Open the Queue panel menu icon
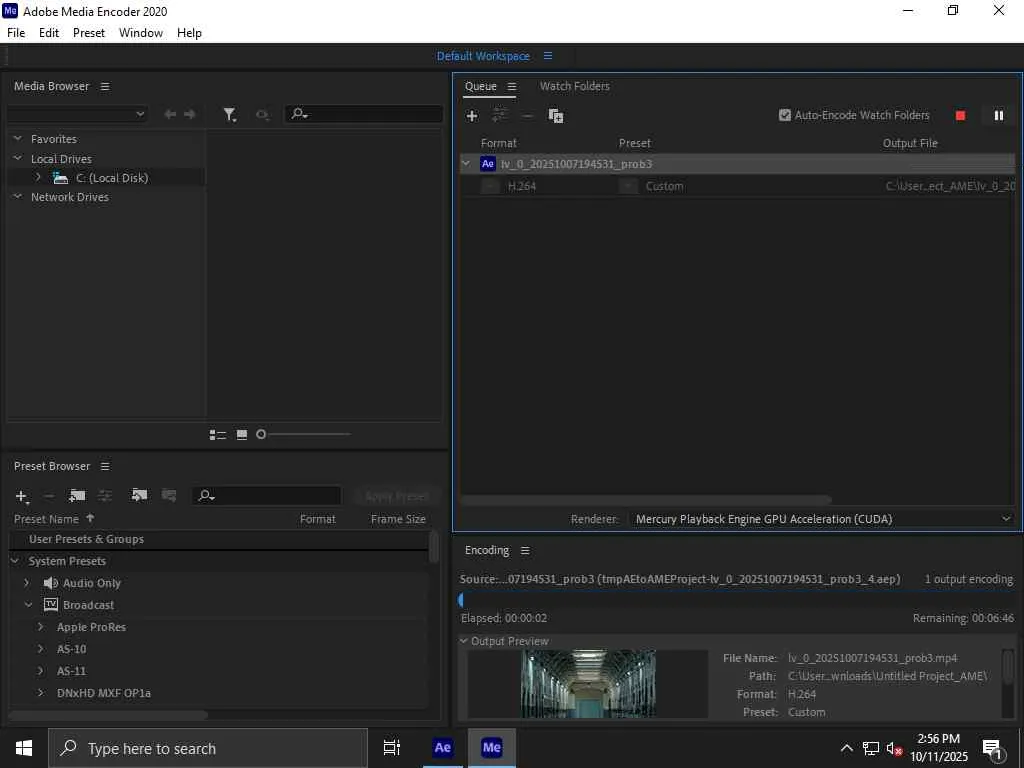 coord(512,86)
